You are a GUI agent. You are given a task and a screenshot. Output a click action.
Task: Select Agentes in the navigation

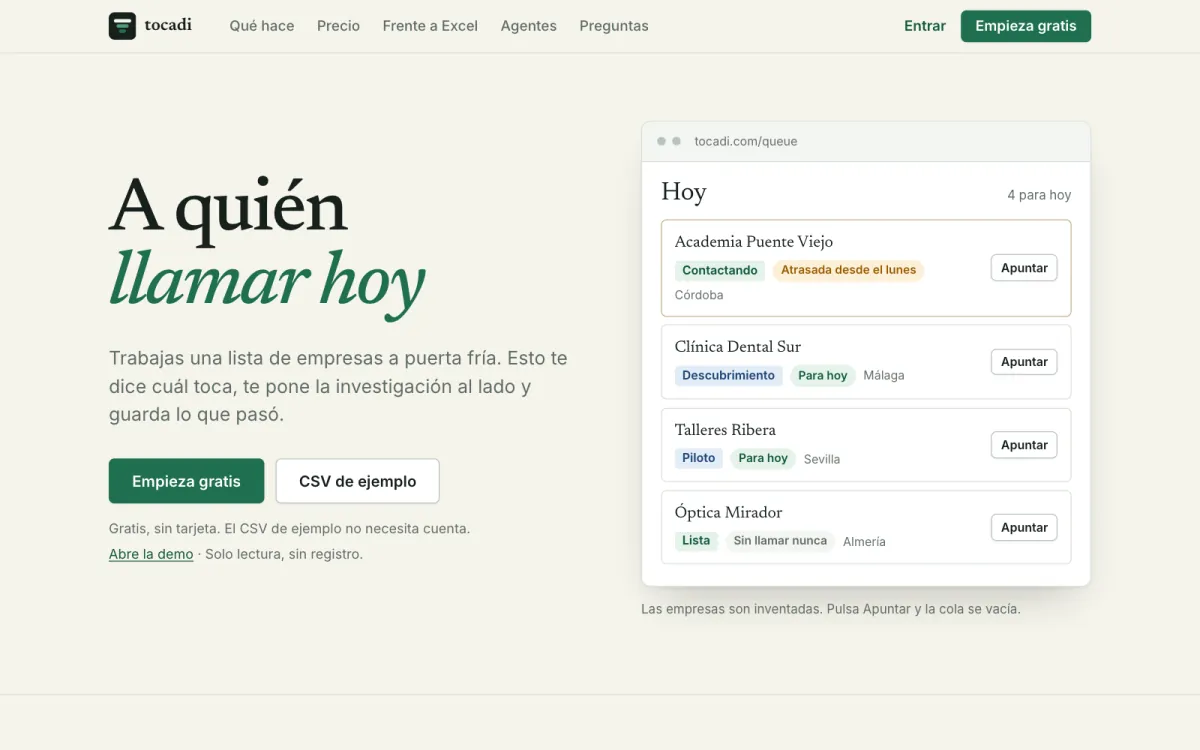tap(529, 26)
